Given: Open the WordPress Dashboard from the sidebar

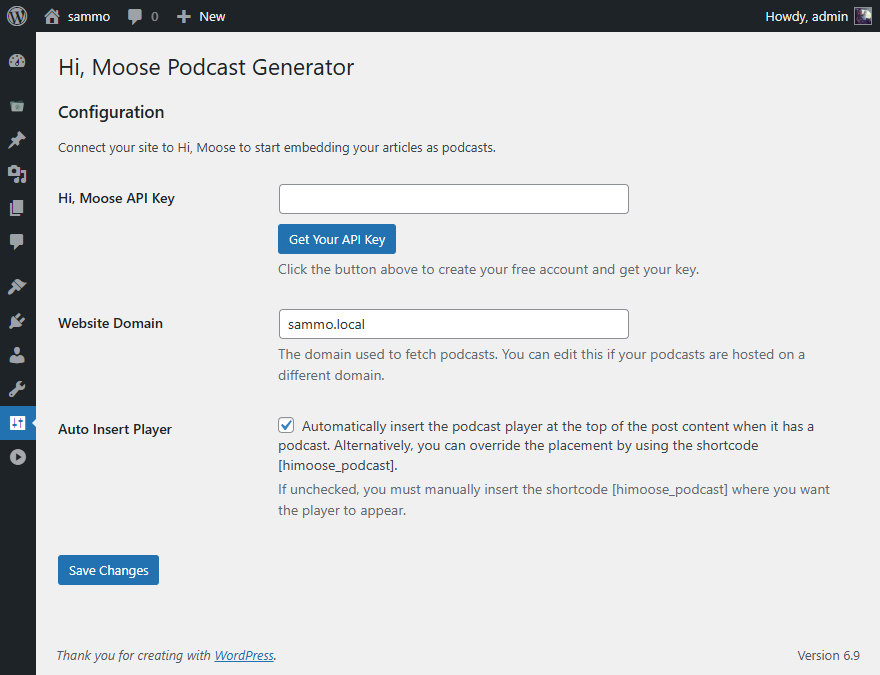Looking at the screenshot, I should pos(17,60).
